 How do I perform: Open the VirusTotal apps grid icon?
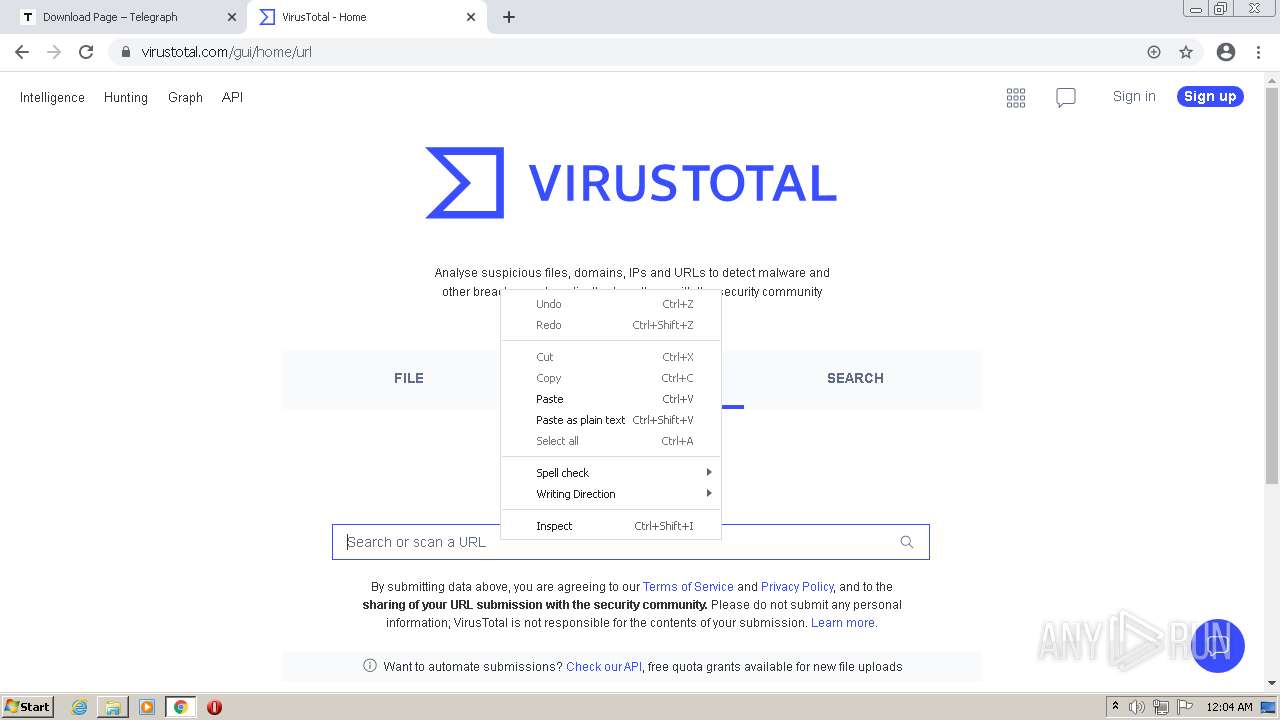coord(1016,97)
